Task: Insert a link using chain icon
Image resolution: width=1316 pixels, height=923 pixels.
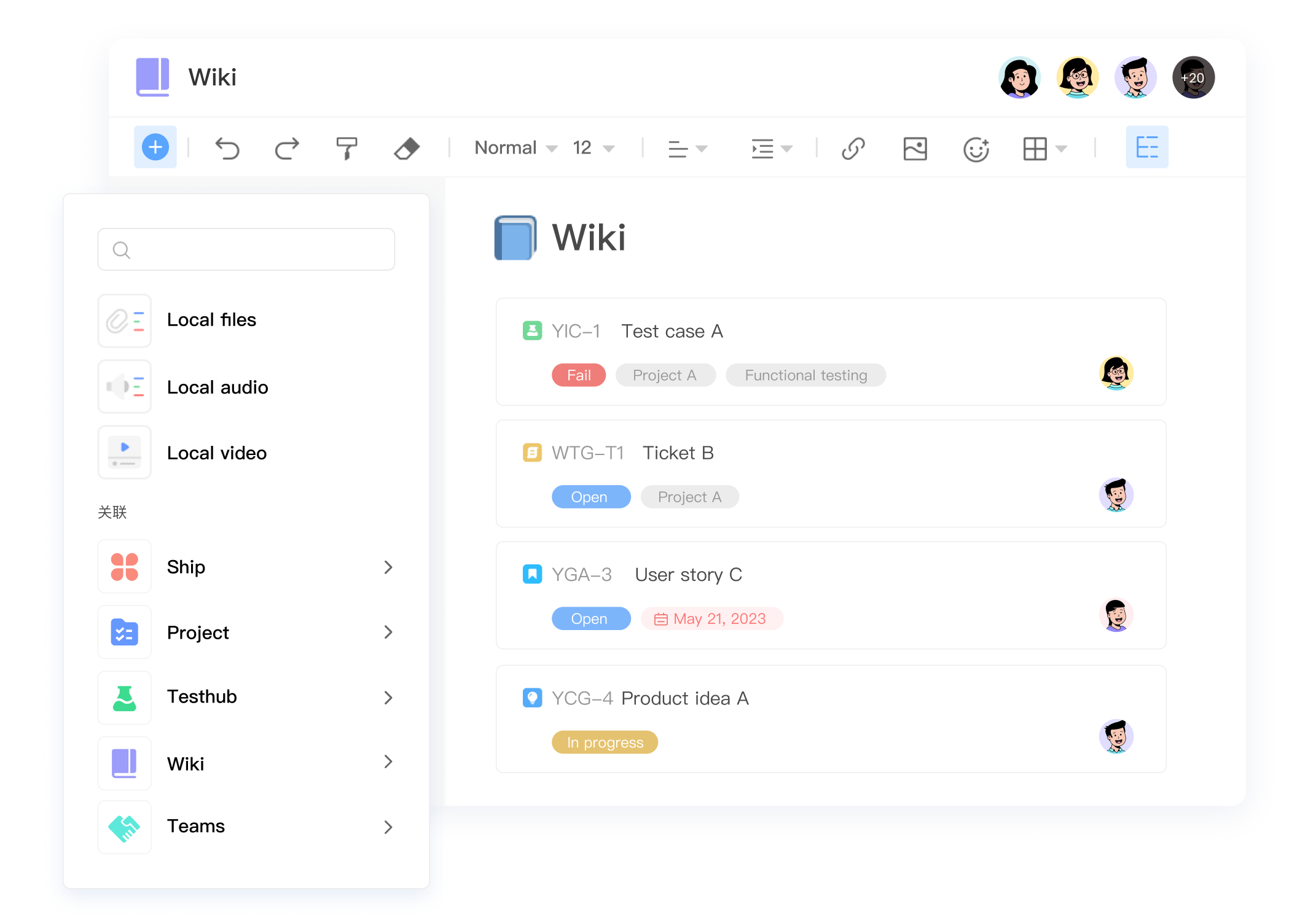Action: pyautogui.click(x=853, y=148)
